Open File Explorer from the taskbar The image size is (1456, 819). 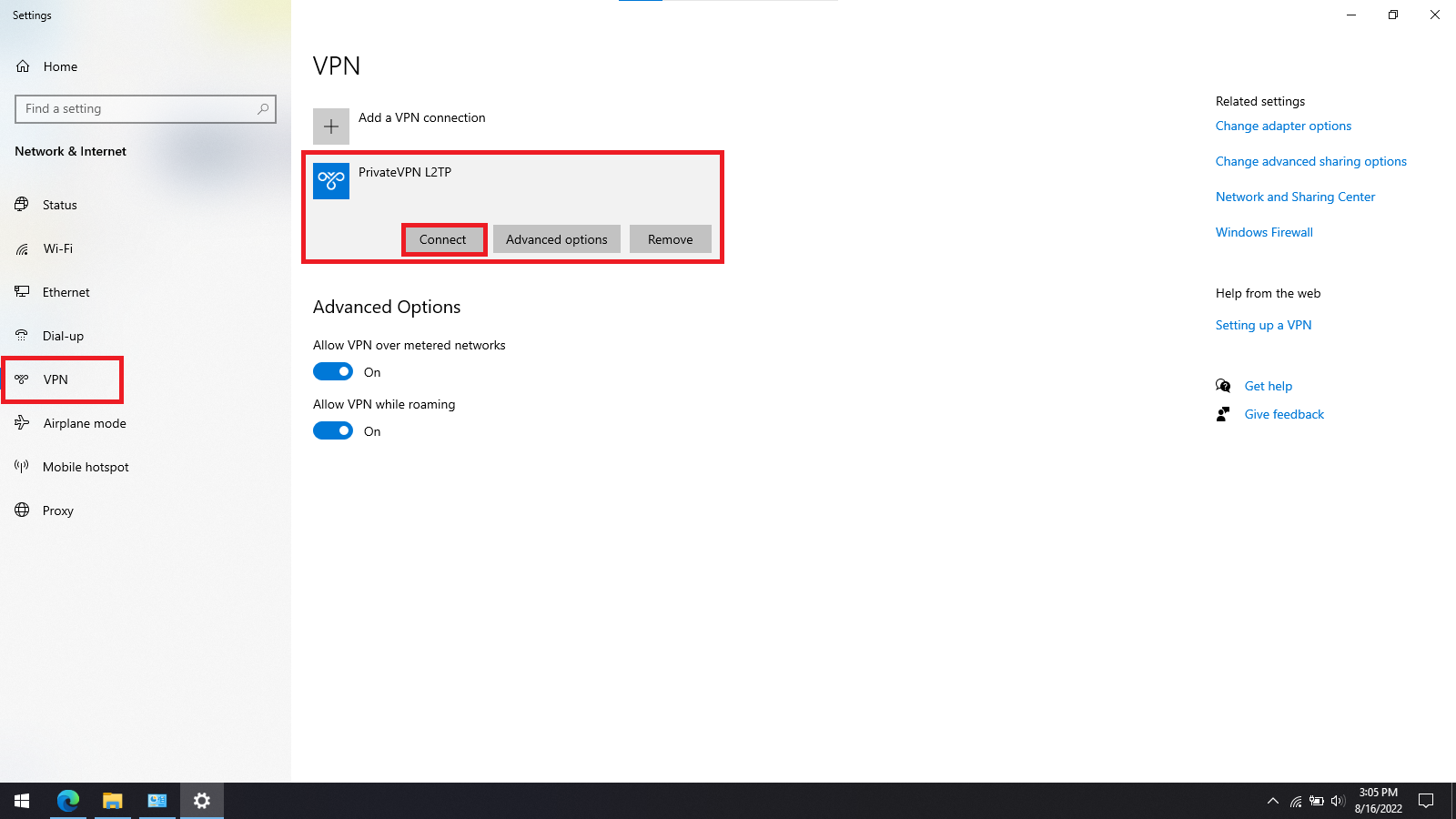(x=112, y=801)
